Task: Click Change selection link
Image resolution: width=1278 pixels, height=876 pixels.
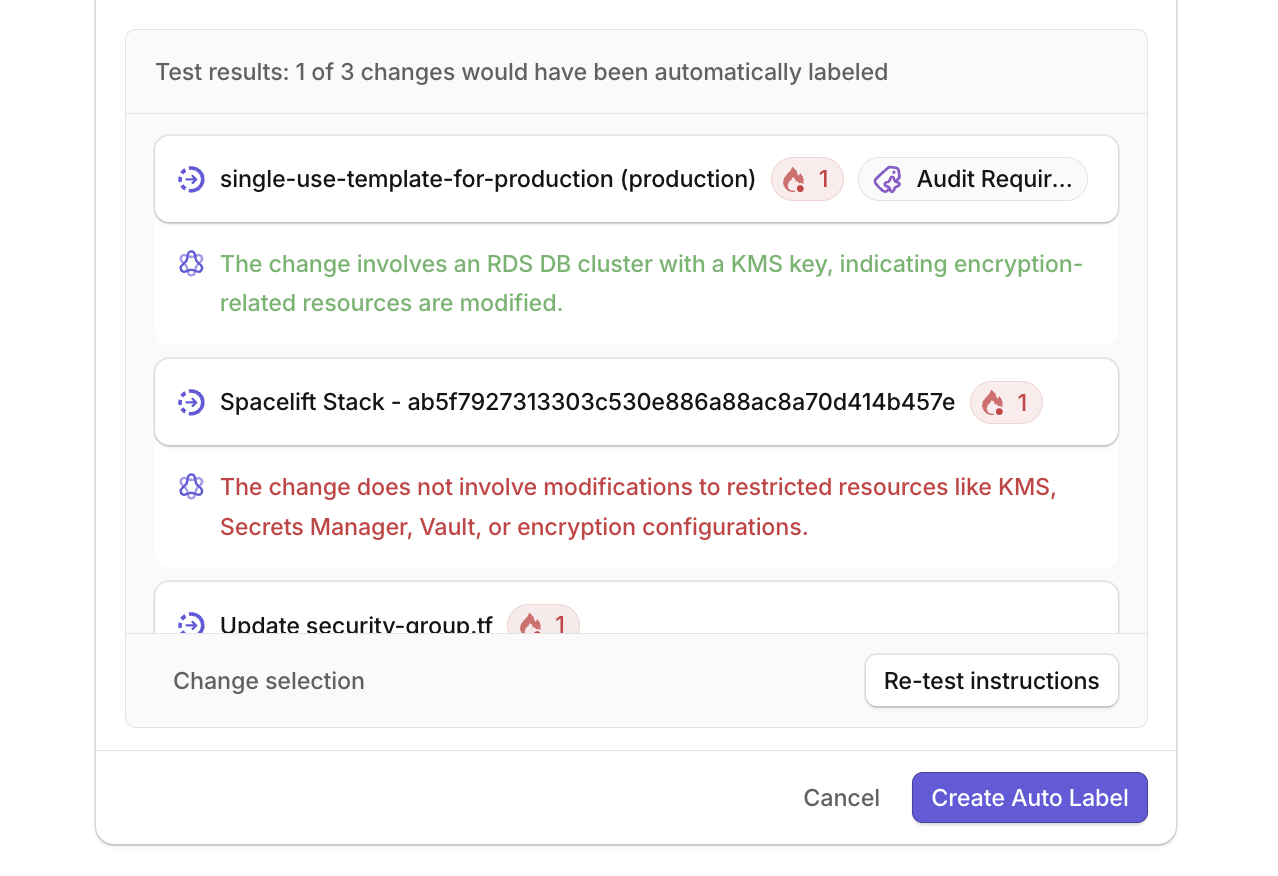Action: [x=269, y=681]
